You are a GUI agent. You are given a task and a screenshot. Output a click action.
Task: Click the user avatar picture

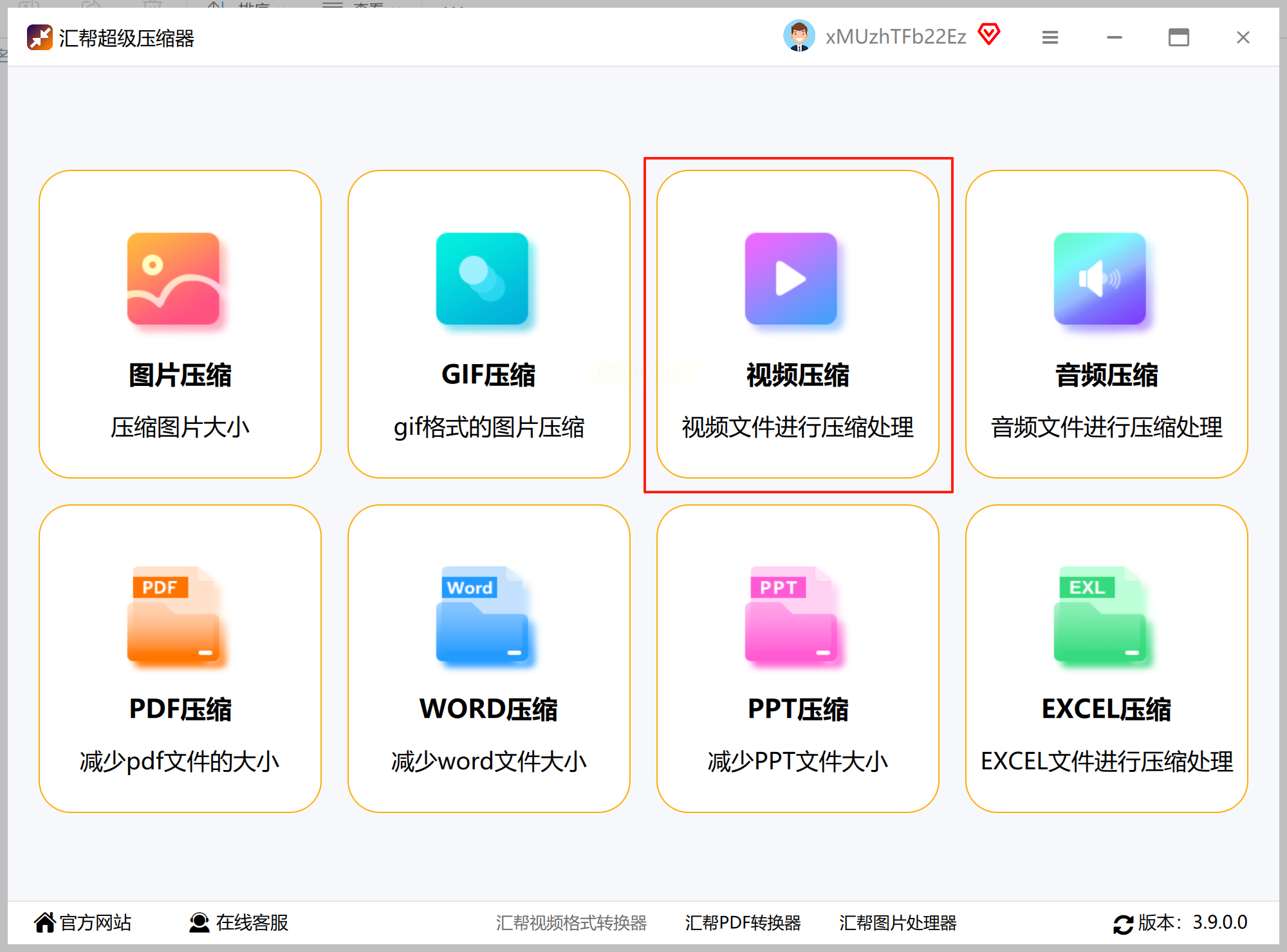coord(799,36)
